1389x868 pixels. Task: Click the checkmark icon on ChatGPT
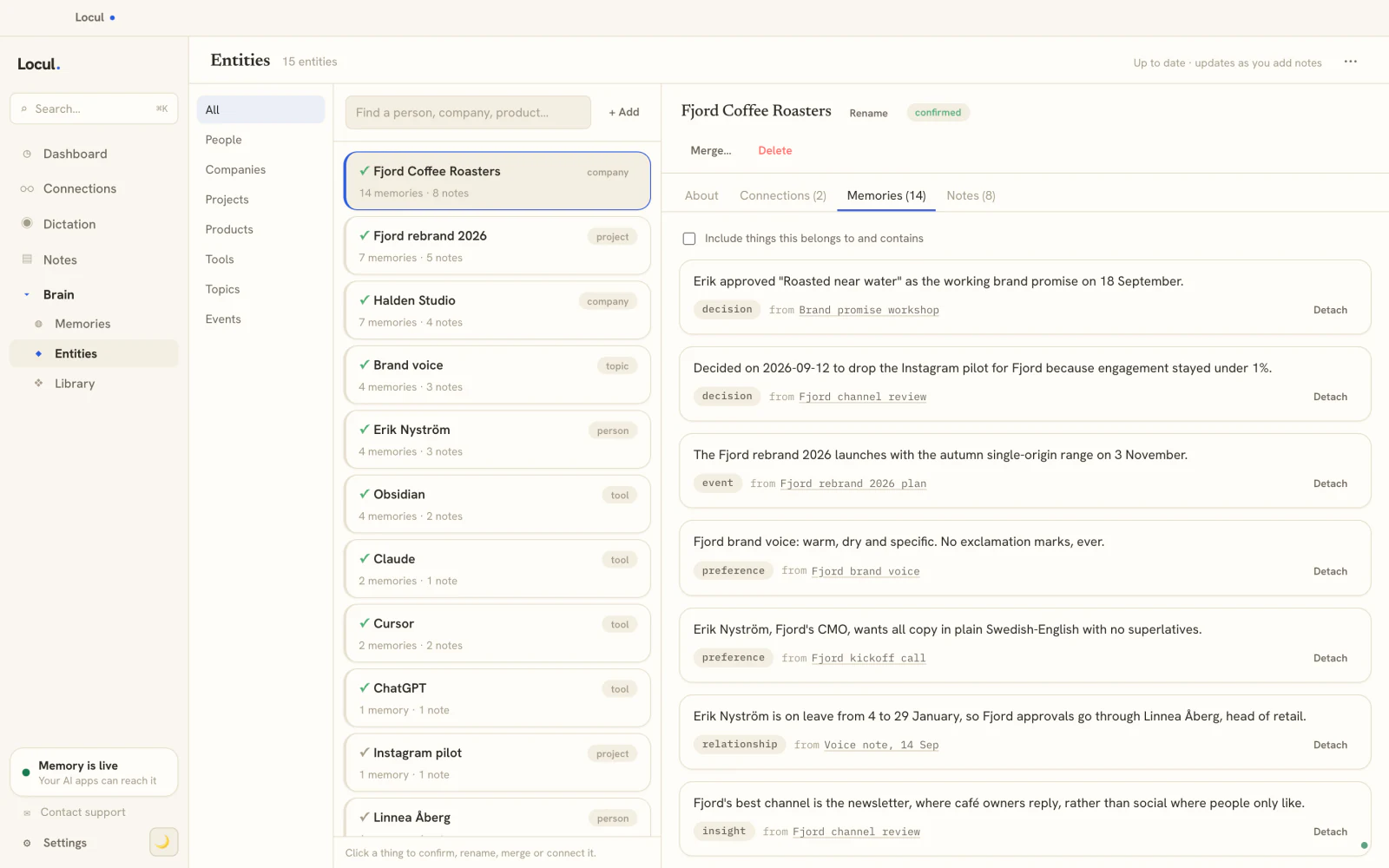point(365,688)
